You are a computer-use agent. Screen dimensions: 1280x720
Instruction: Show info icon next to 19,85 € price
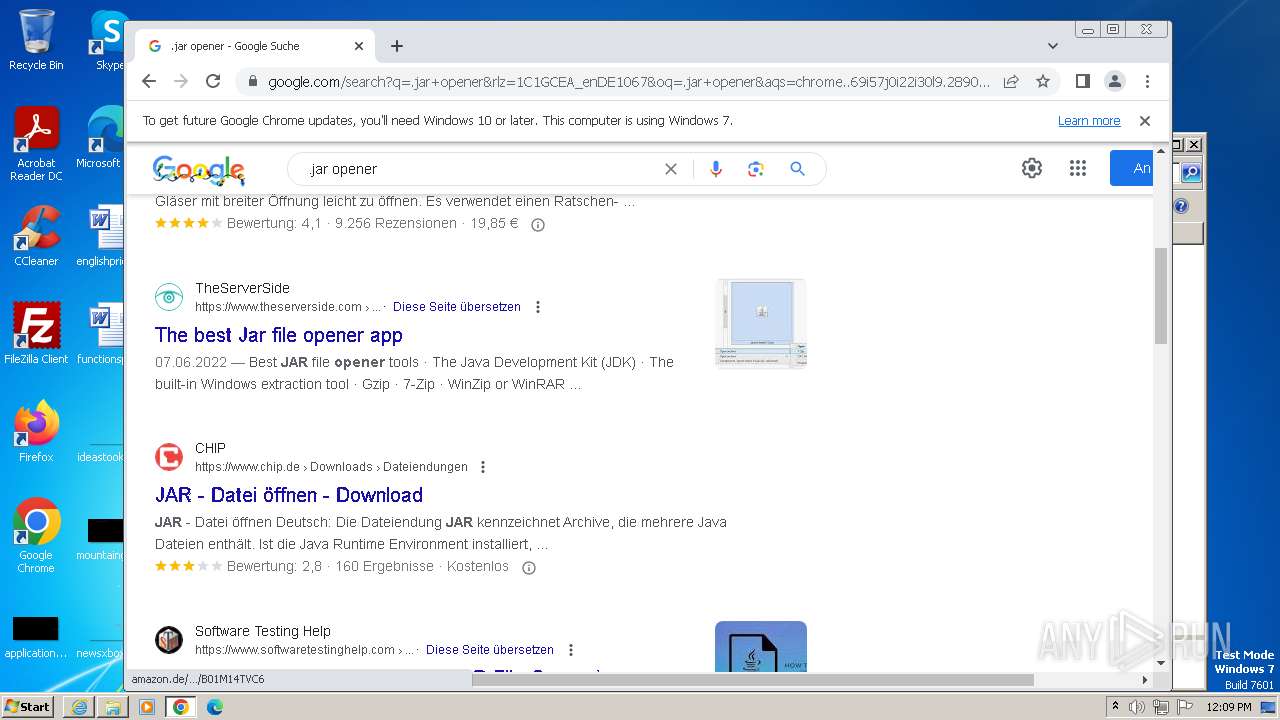(538, 224)
